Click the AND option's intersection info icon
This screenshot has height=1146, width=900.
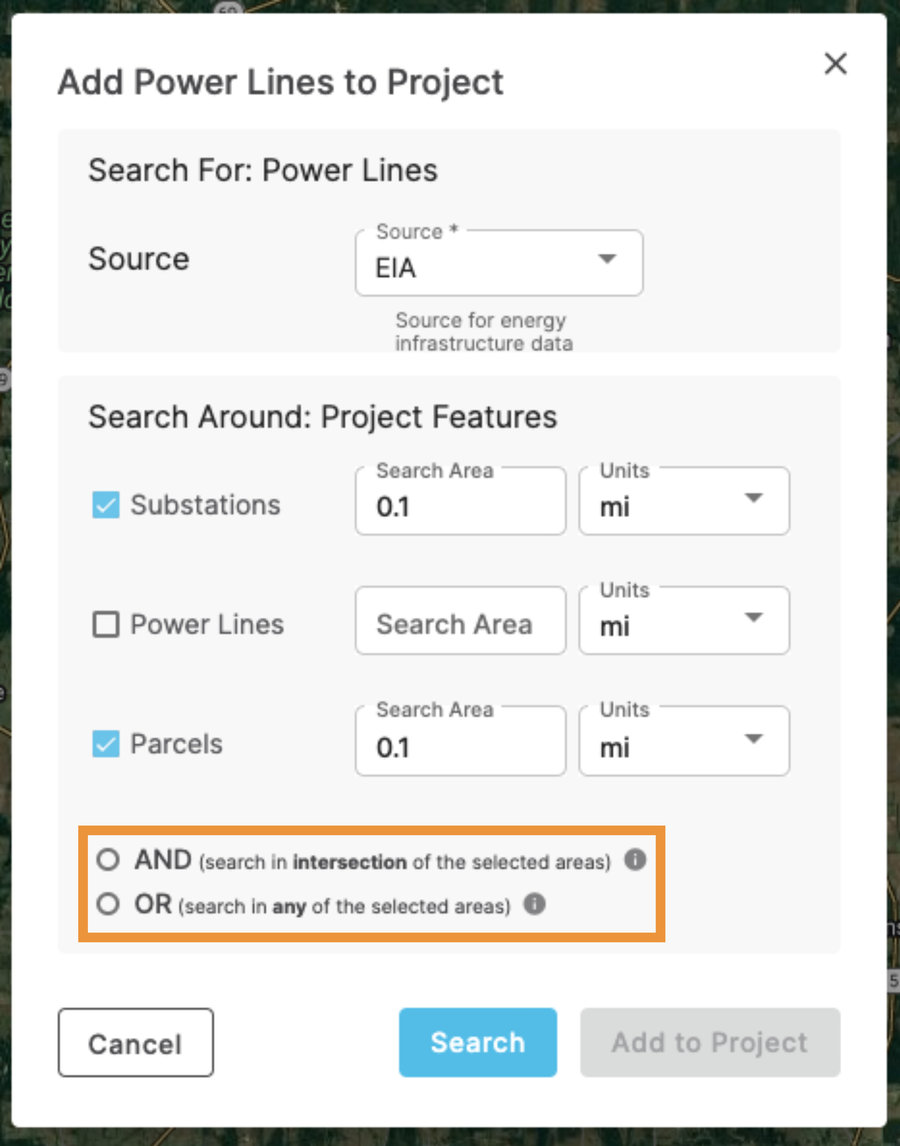634,859
